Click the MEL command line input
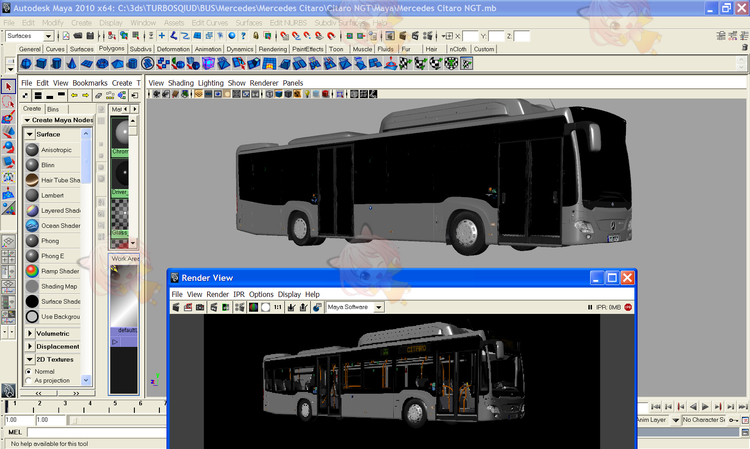The height and width of the screenshot is (449, 750). pos(97,432)
